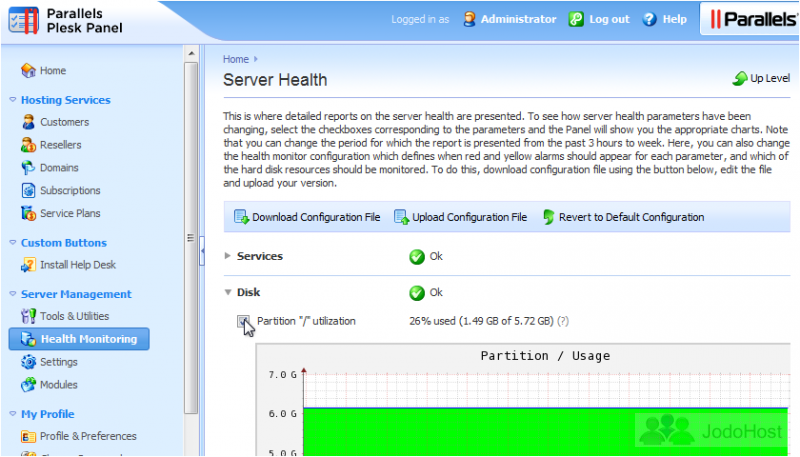Click the Hosting Services group heading
800x457 pixels.
66,100
